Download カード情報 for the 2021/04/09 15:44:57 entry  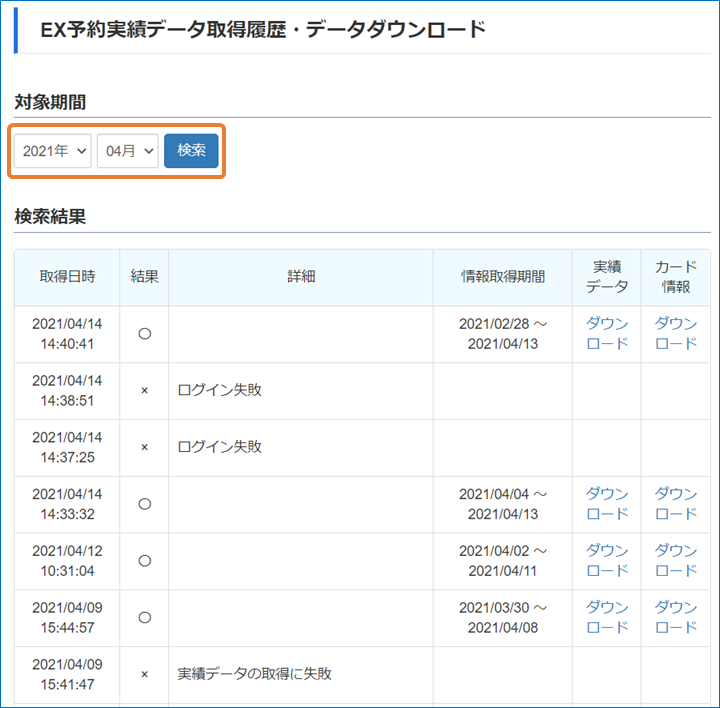(676, 618)
